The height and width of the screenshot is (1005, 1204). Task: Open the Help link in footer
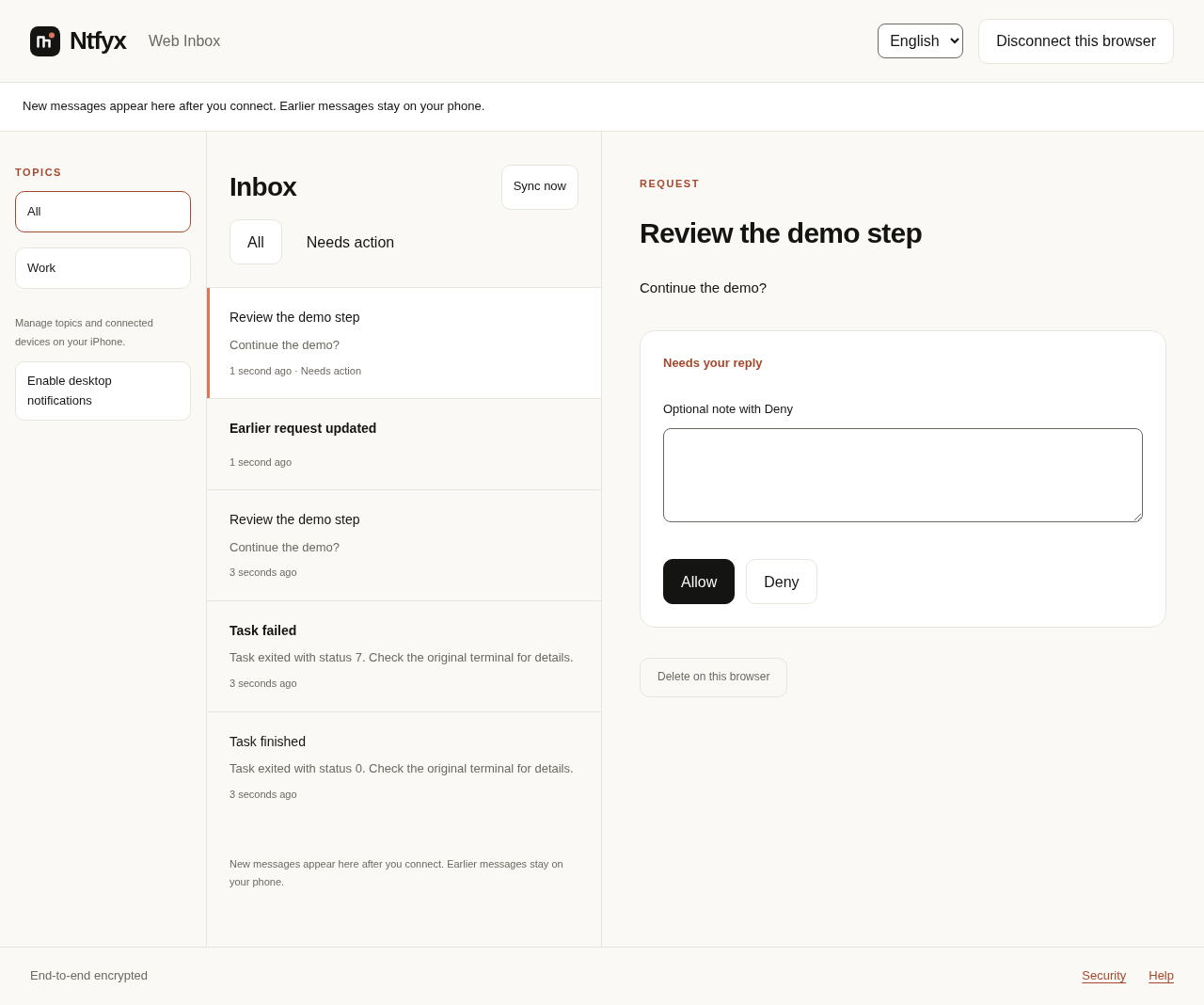click(x=1161, y=976)
